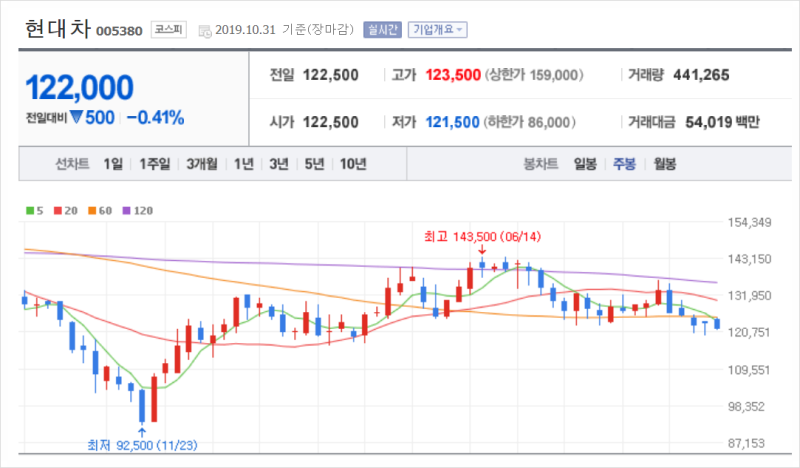Click the current price 122,000
The width and height of the screenshot is (800, 468).
tap(80, 88)
